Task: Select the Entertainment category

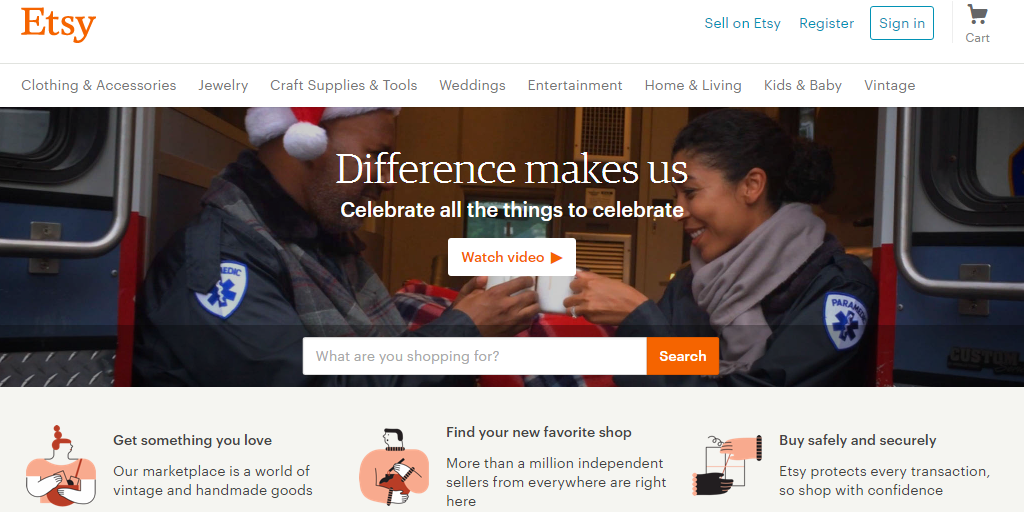Action: tap(575, 85)
